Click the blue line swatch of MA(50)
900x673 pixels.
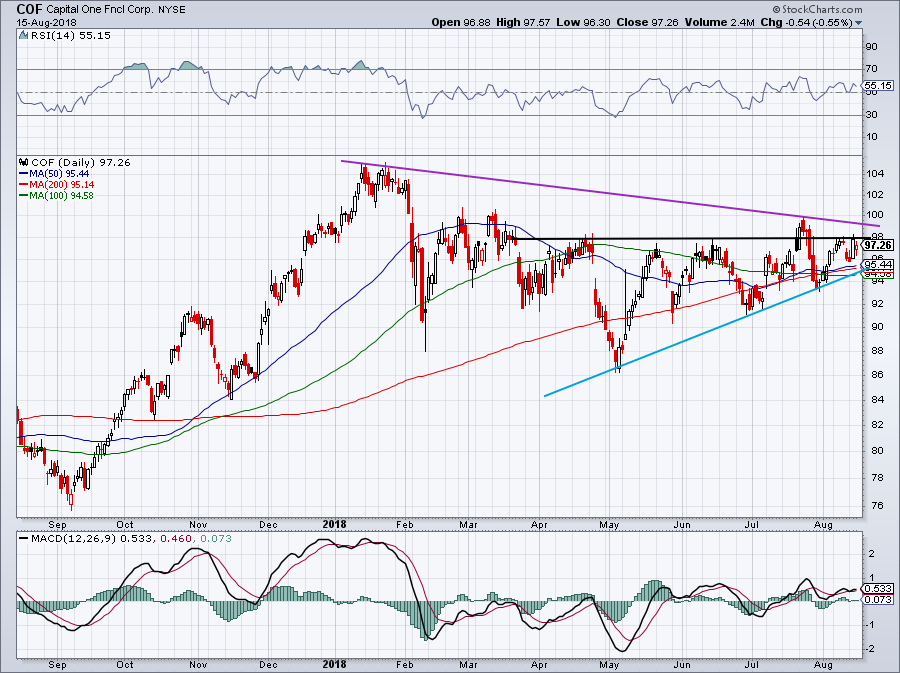pyautogui.click(x=24, y=173)
